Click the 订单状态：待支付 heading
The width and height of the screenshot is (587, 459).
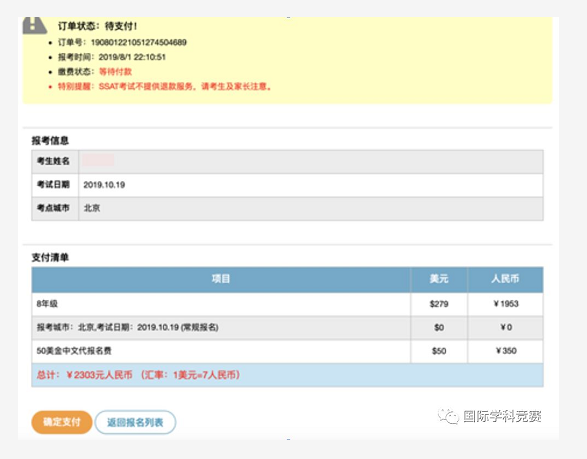click(x=98, y=26)
